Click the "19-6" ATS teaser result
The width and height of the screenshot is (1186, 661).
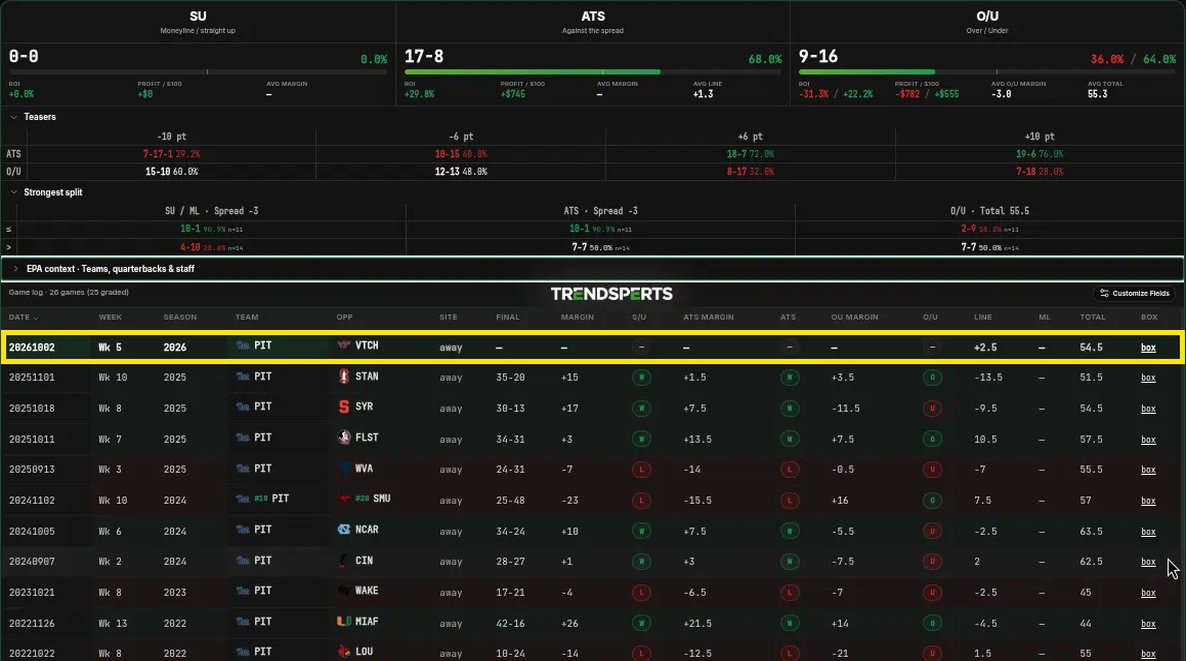[x=1026, y=154]
